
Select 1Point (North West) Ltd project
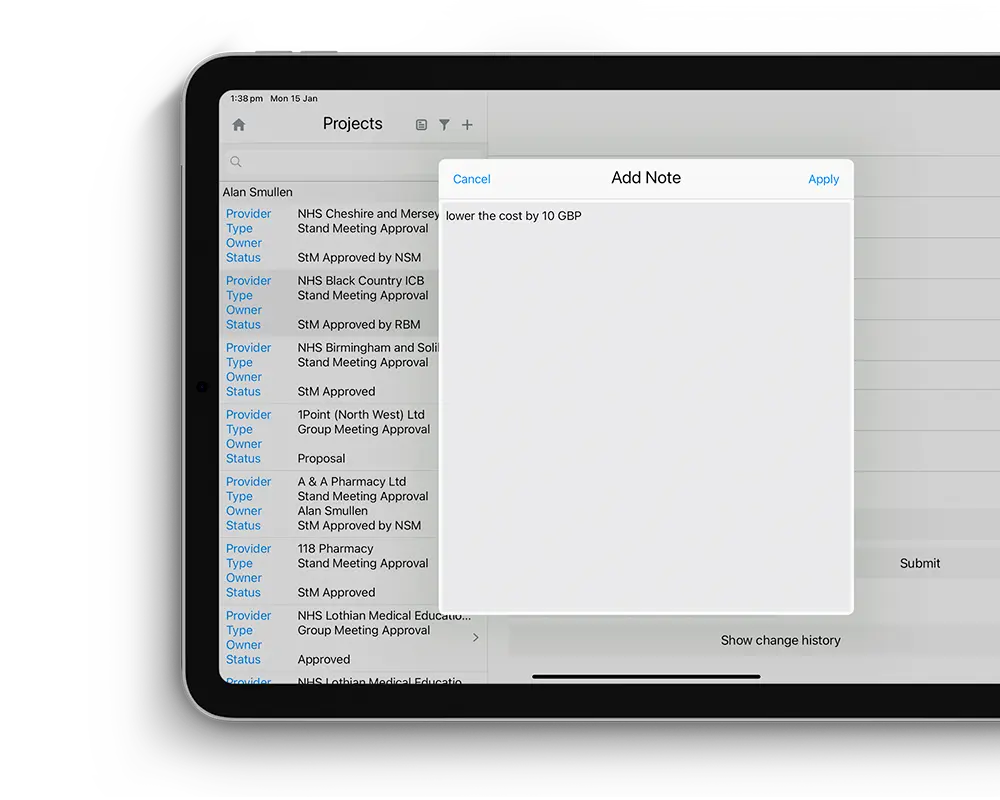(330, 436)
